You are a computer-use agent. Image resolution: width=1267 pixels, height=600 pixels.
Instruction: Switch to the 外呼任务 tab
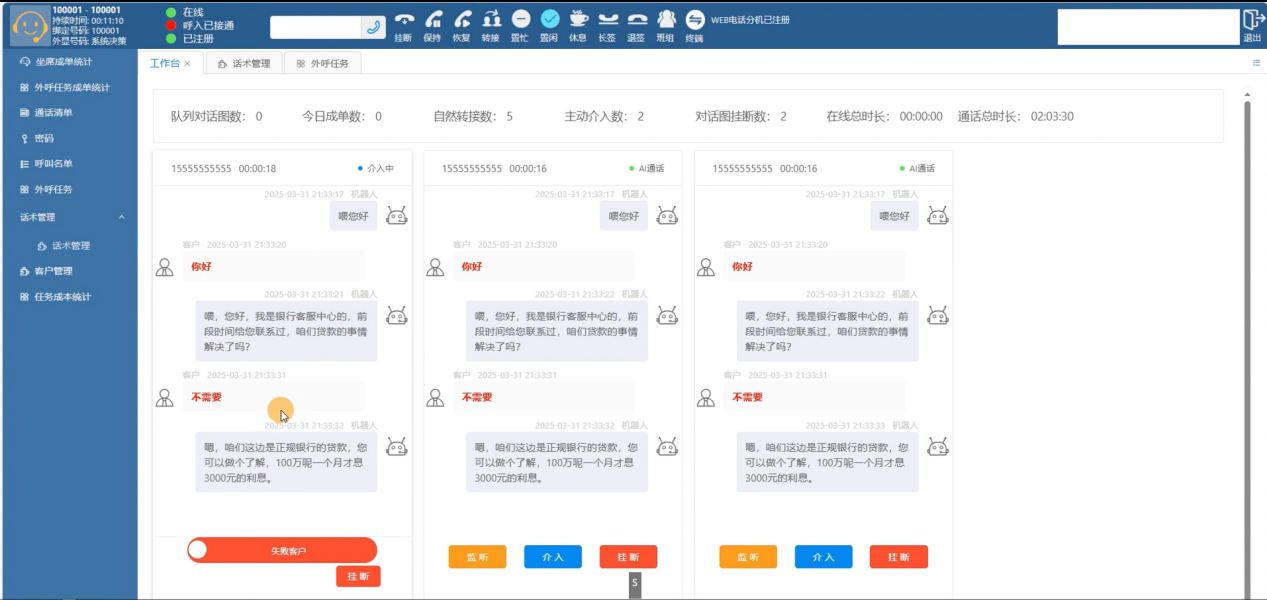tap(322, 64)
